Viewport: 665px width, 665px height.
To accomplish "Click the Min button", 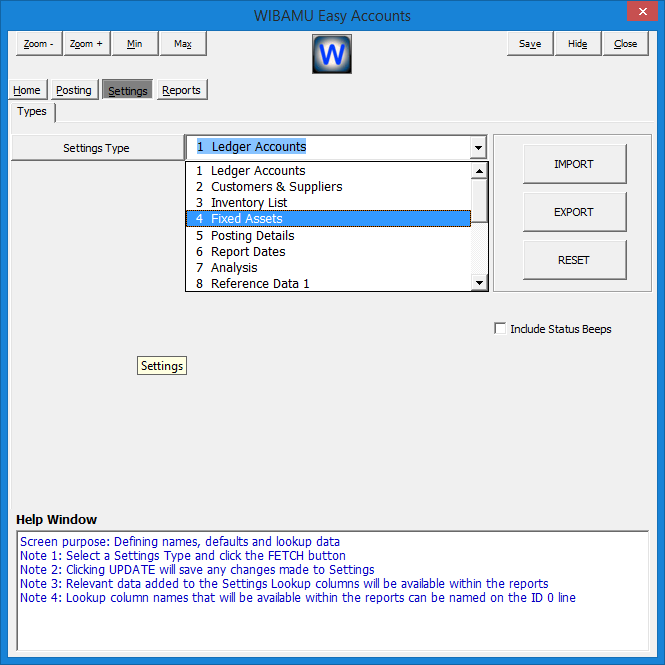I will pyautogui.click(x=135, y=44).
